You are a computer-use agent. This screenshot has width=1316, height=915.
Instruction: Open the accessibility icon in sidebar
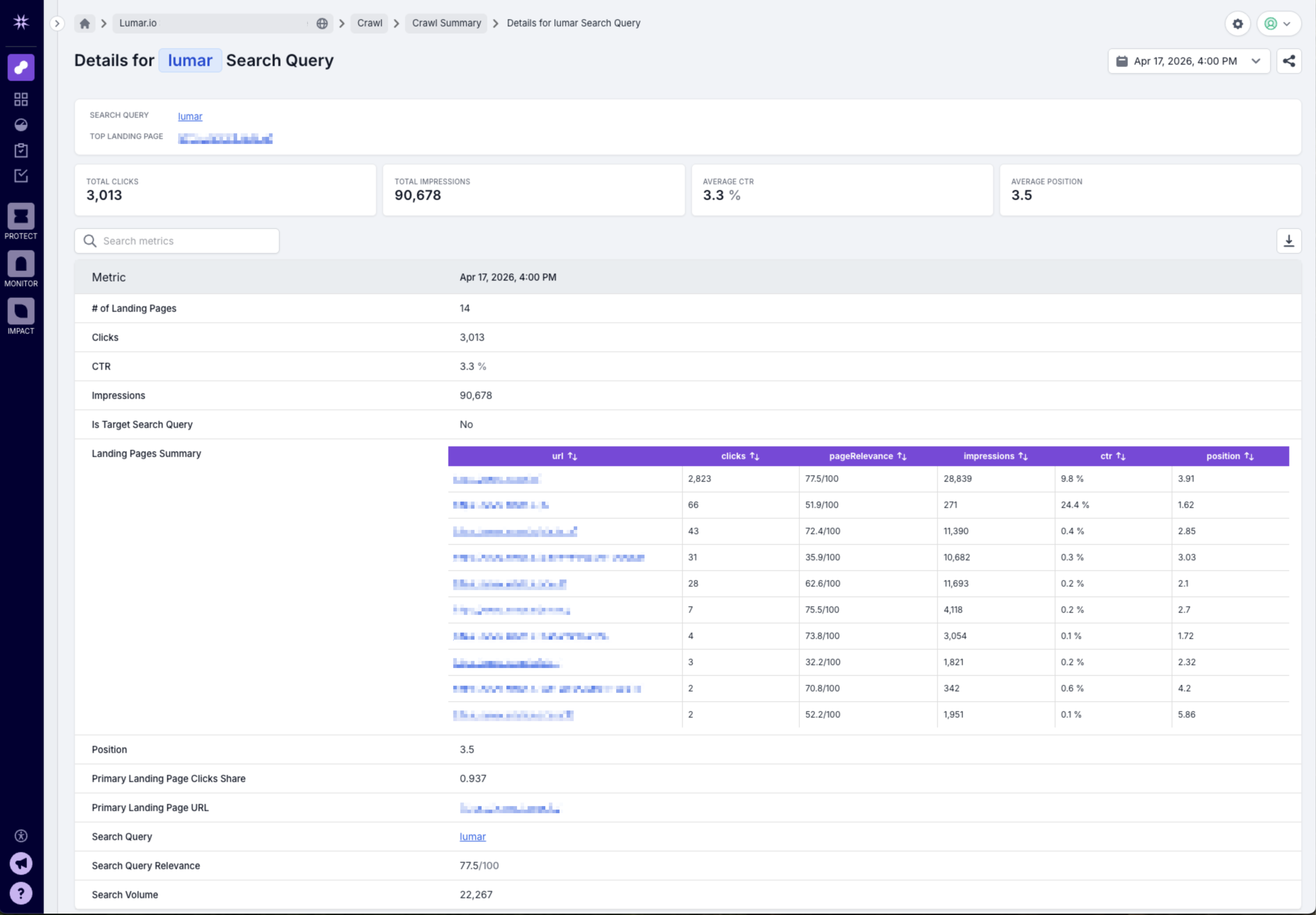(21, 836)
